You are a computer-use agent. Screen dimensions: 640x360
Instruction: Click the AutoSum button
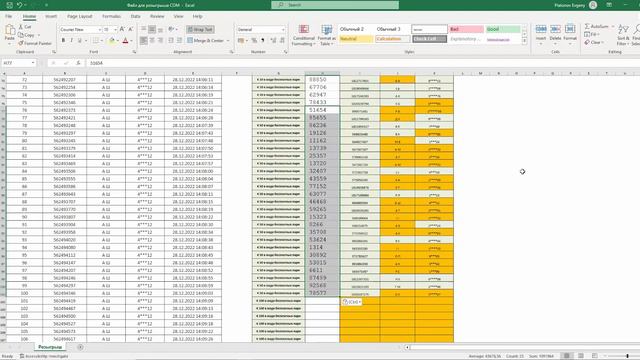(x=596, y=26)
